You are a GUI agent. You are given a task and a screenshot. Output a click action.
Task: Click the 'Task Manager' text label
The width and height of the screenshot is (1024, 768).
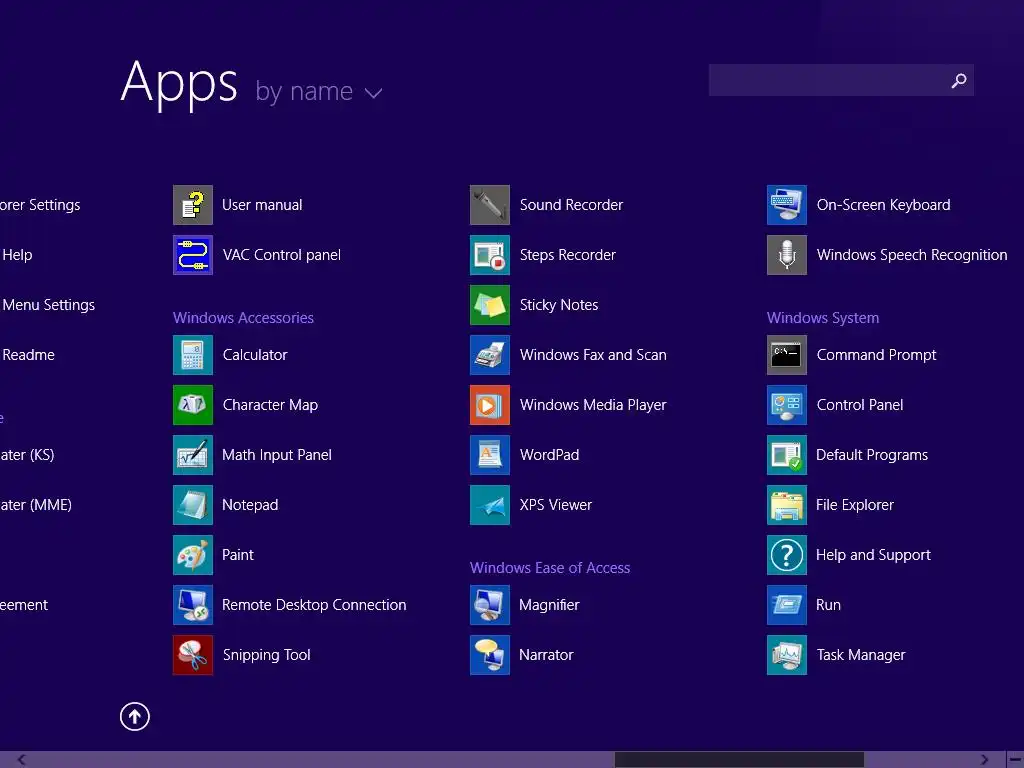pos(861,655)
